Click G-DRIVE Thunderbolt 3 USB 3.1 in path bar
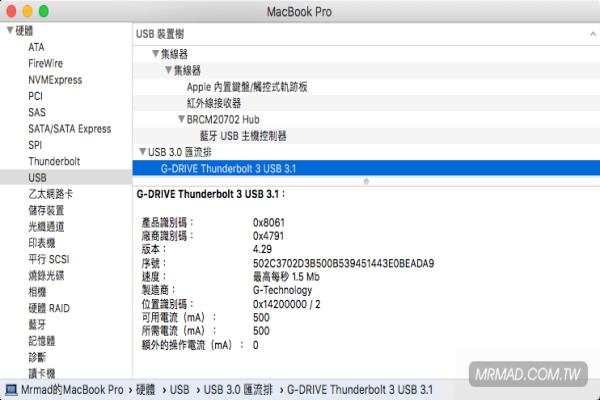The image size is (600, 400). coord(360,390)
